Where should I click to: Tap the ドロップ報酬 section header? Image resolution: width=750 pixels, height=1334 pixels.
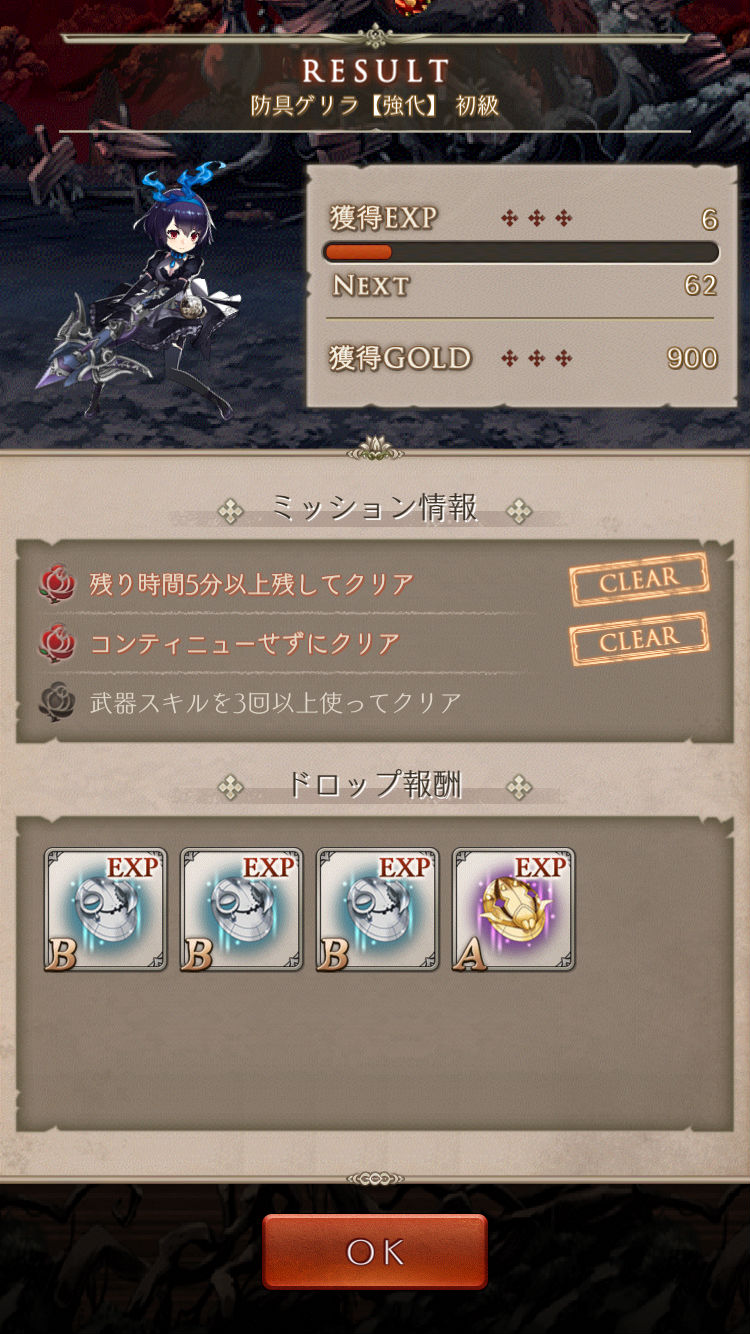tap(375, 785)
